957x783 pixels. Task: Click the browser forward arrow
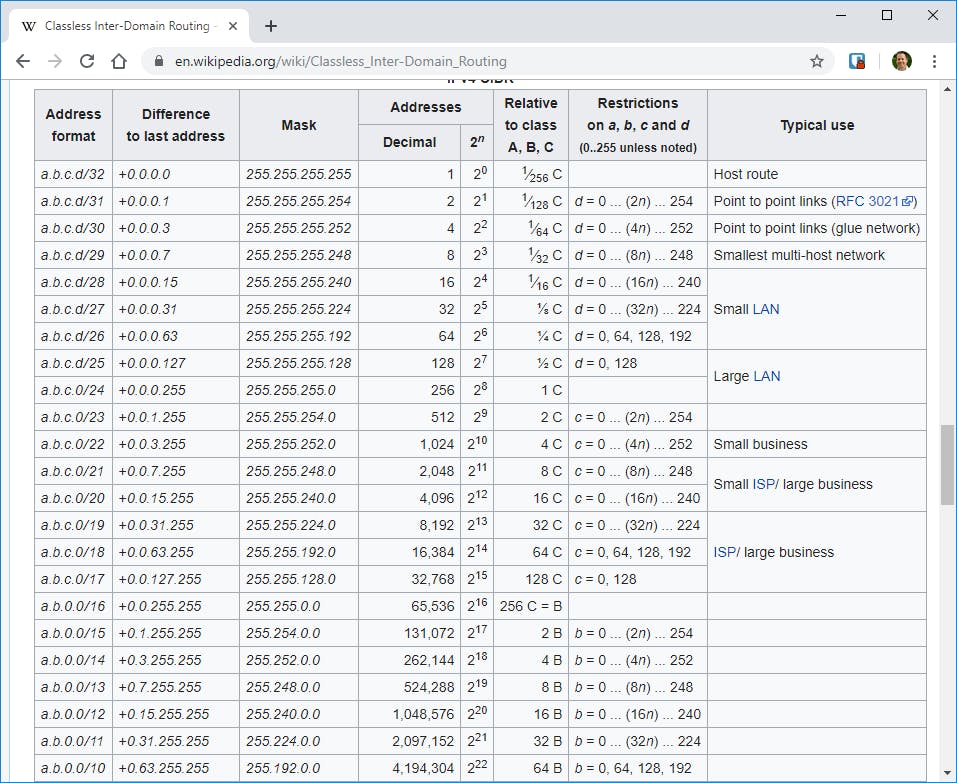[x=55, y=61]
